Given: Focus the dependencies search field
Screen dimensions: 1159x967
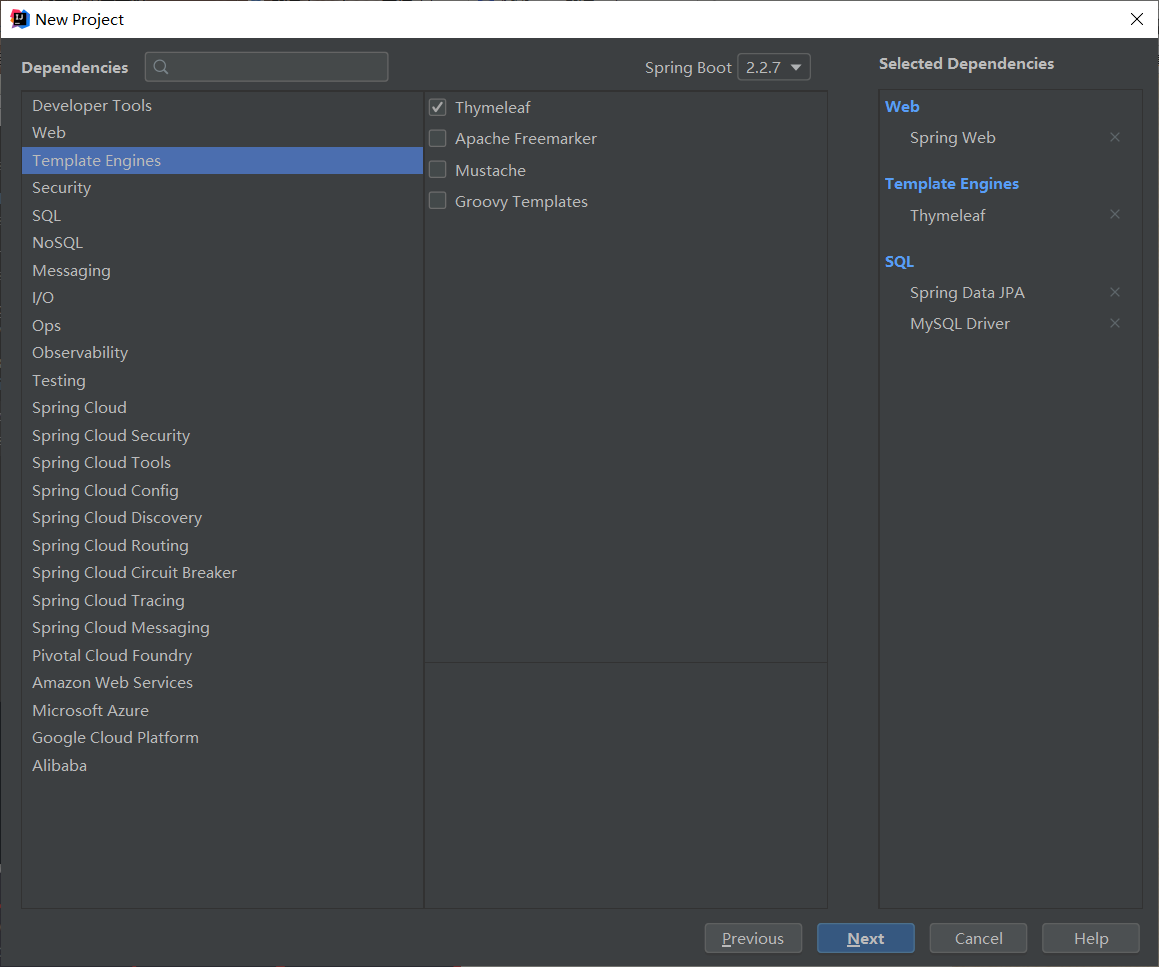Looking at the screenshot, I should click(267, 67).
